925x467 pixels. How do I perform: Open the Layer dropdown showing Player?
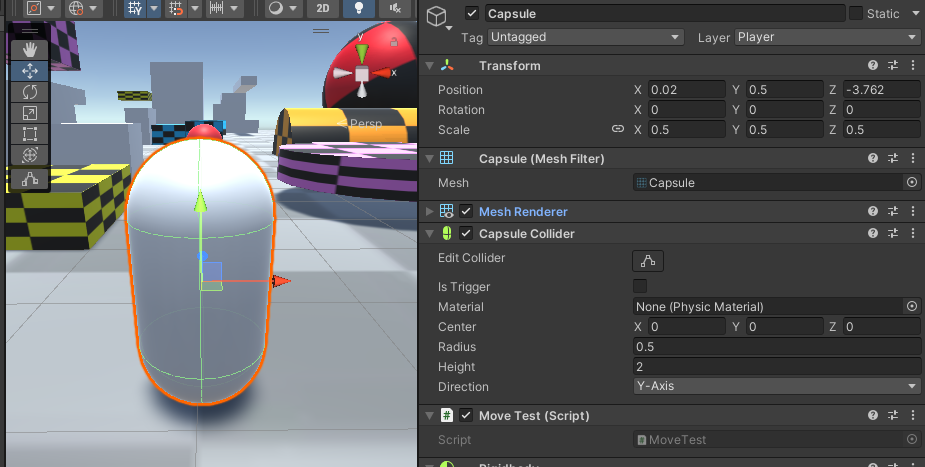pos(828,37)
